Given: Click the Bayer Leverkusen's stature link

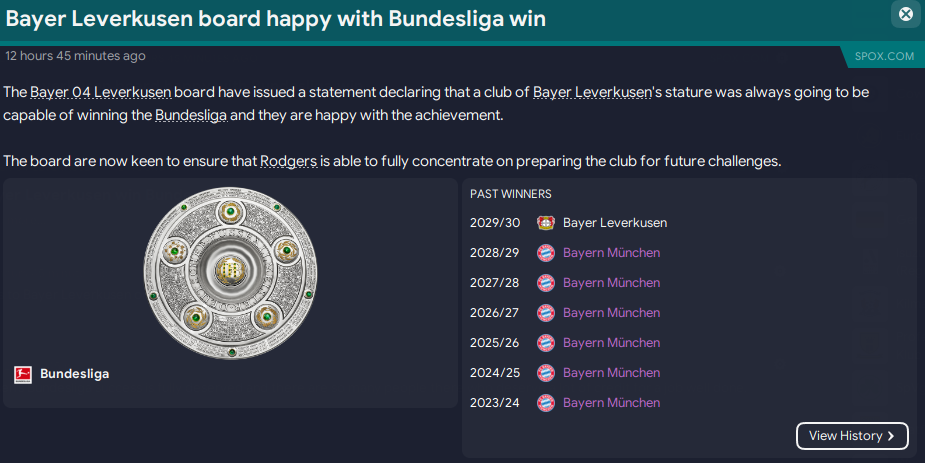Looking at the screenshot, I should pyautogui.click(x=592, y=92).
